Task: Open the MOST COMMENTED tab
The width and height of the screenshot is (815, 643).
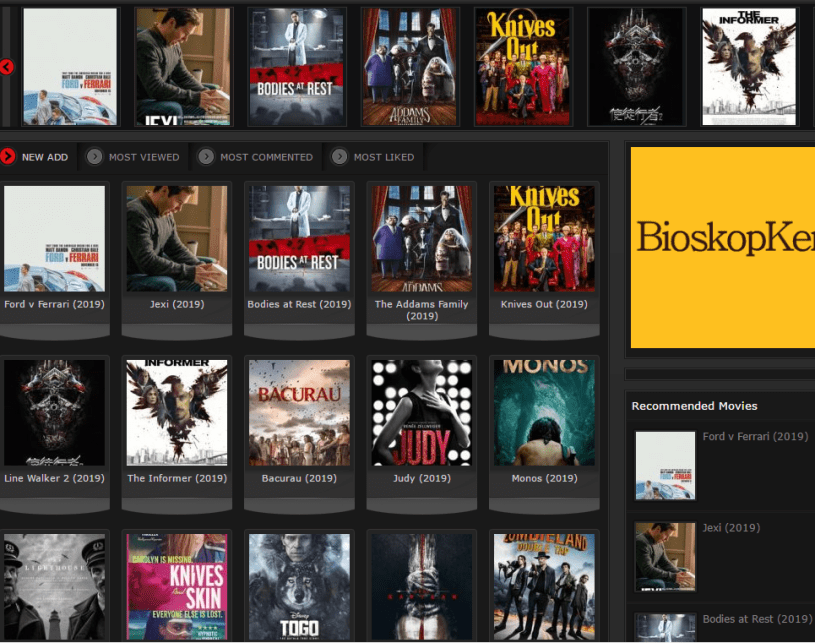Action: click(x=258, y=157)
